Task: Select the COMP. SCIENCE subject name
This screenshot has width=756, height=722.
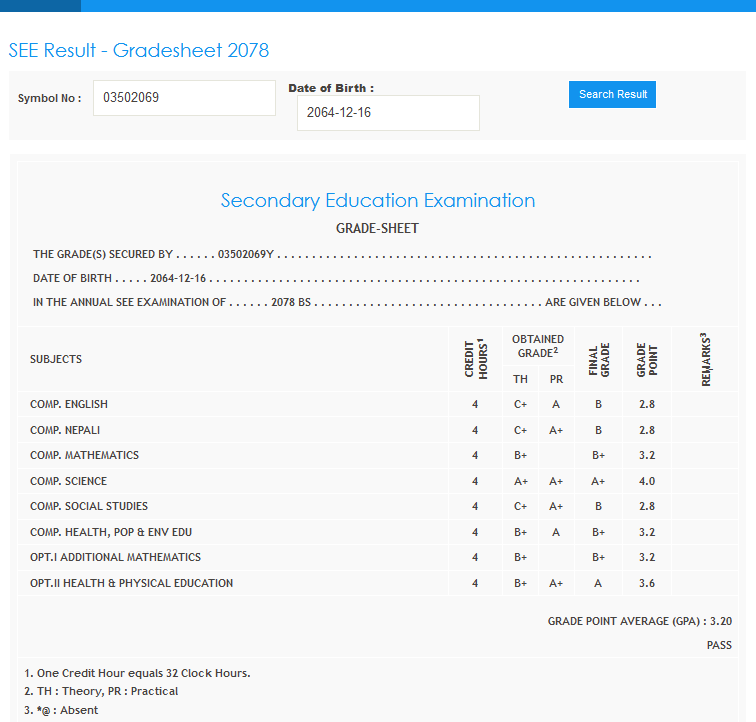Action: click(68, 481)
